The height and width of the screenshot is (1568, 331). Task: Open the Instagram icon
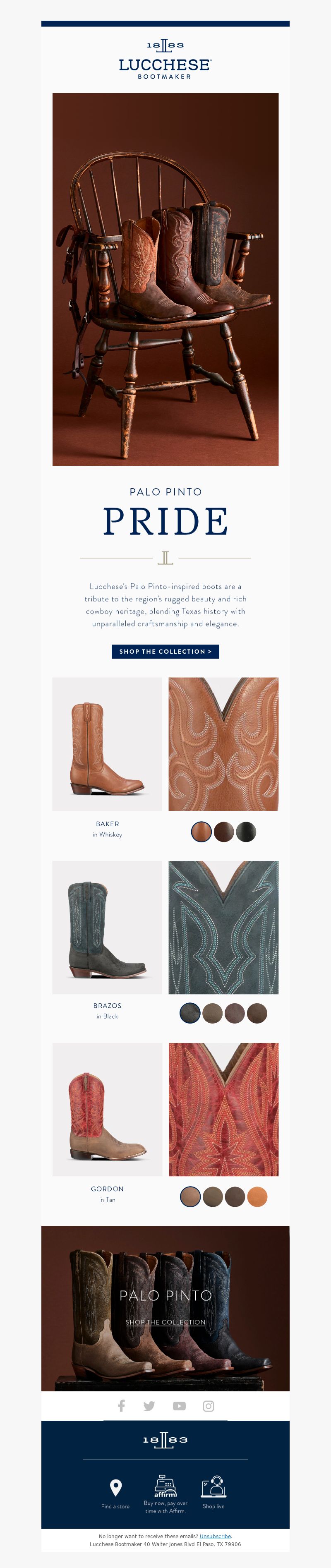pos(209,1406)
